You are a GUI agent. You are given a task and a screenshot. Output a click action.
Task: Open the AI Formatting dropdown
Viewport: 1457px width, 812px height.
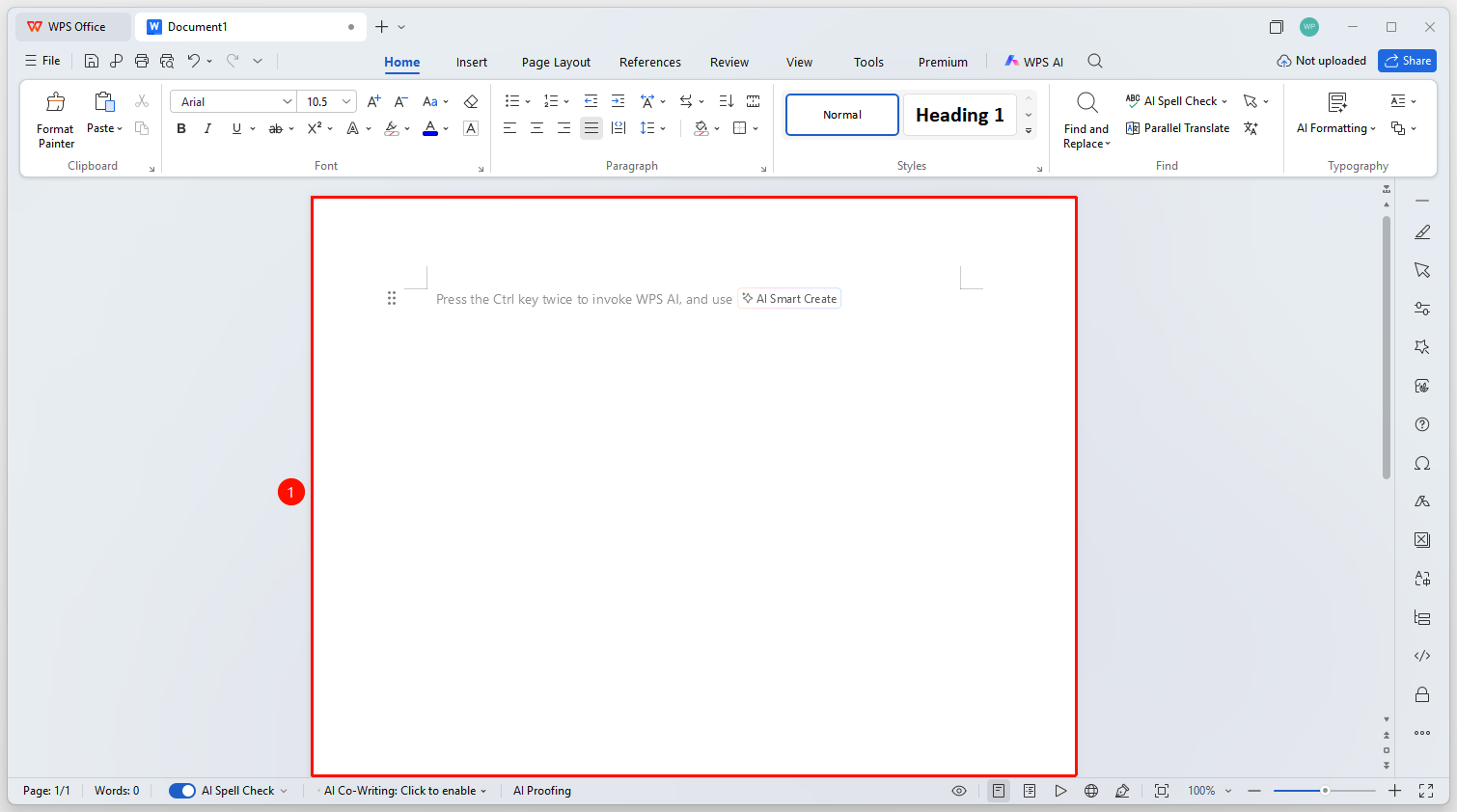(x=1336, y=128)
